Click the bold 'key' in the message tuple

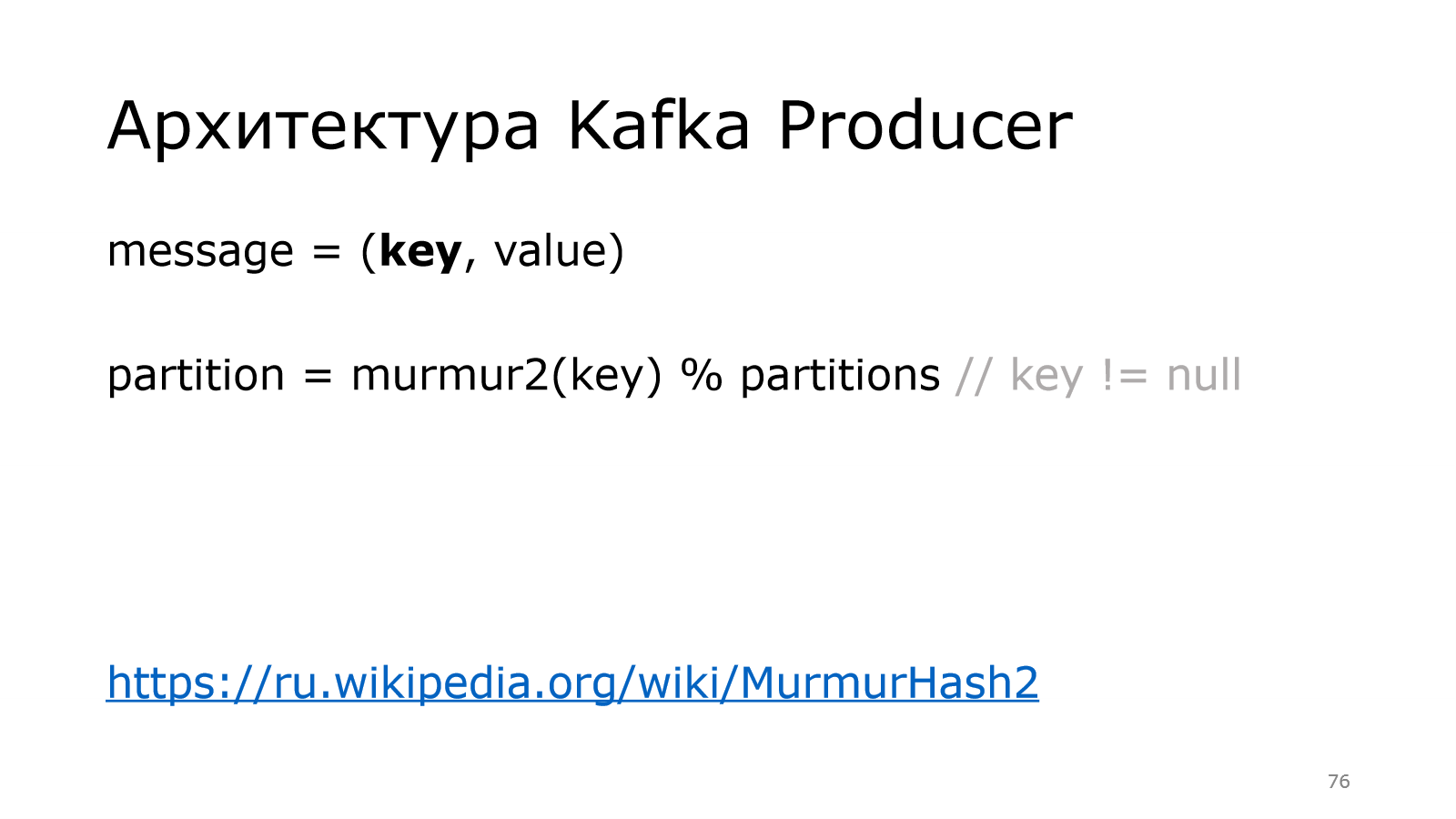coord(420,252)
